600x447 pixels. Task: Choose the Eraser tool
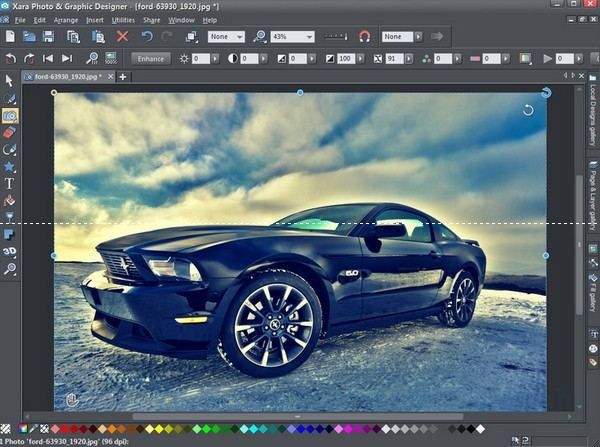[x=9, y=132]
